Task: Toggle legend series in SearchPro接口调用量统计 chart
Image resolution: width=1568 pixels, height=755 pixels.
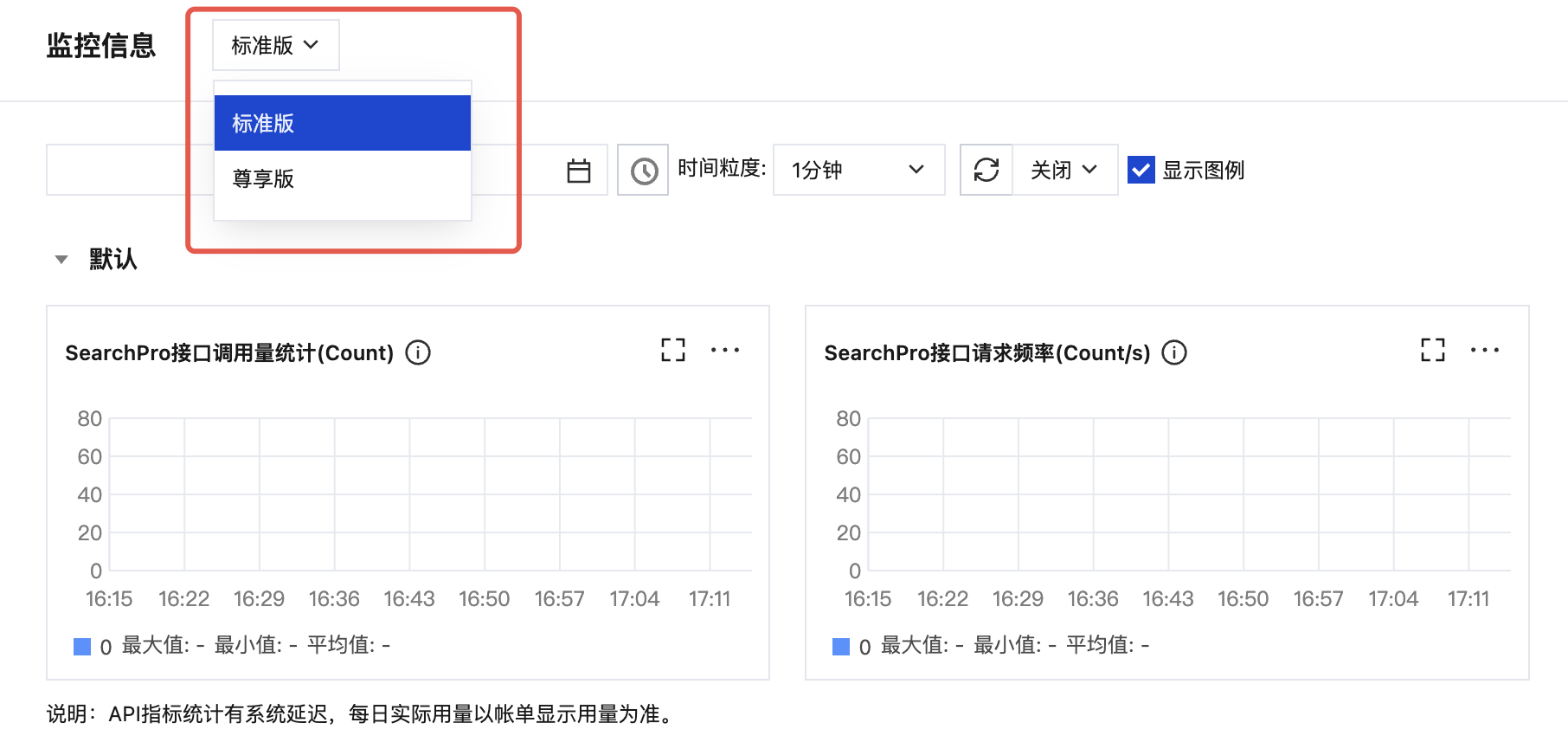Action: [x=82, y=646]
